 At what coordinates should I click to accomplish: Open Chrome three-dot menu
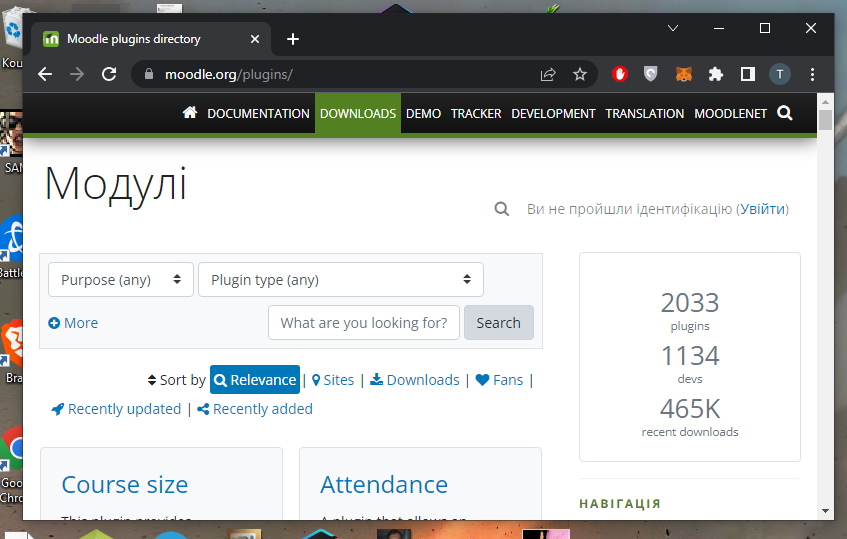812,74
